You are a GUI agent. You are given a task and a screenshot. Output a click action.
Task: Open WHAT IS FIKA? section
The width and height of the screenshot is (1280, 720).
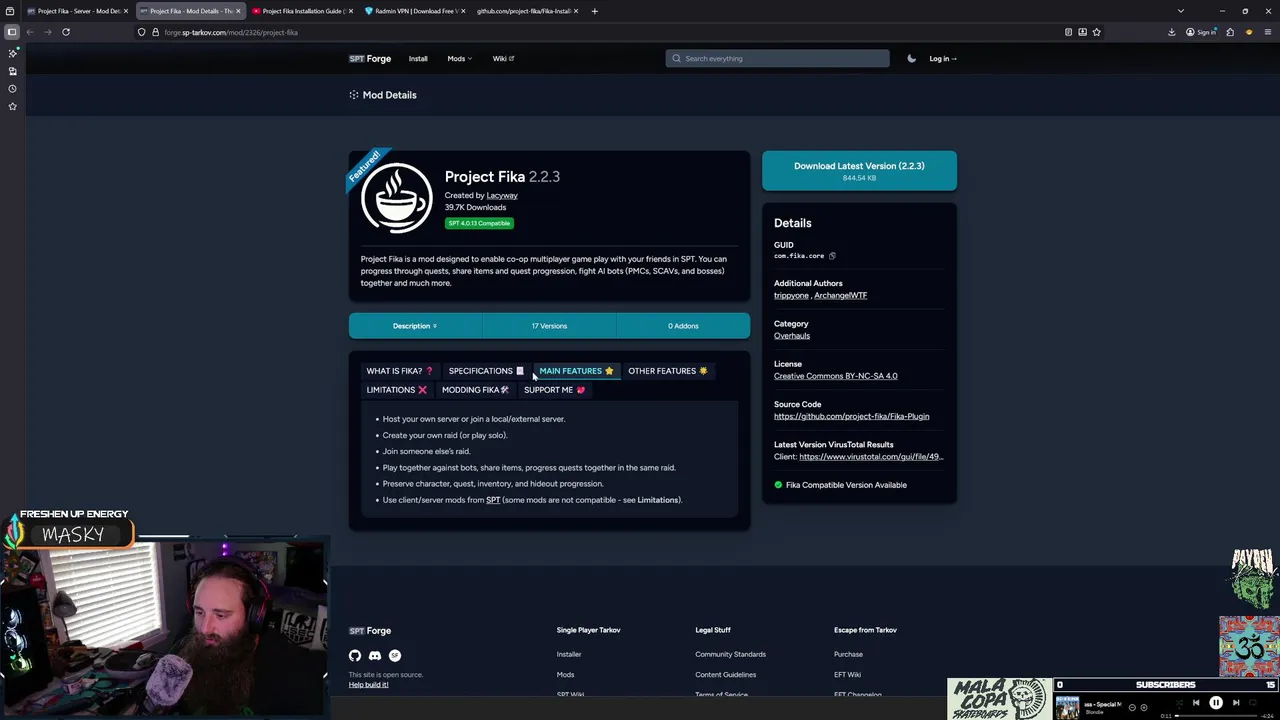[x=400, y=371]
